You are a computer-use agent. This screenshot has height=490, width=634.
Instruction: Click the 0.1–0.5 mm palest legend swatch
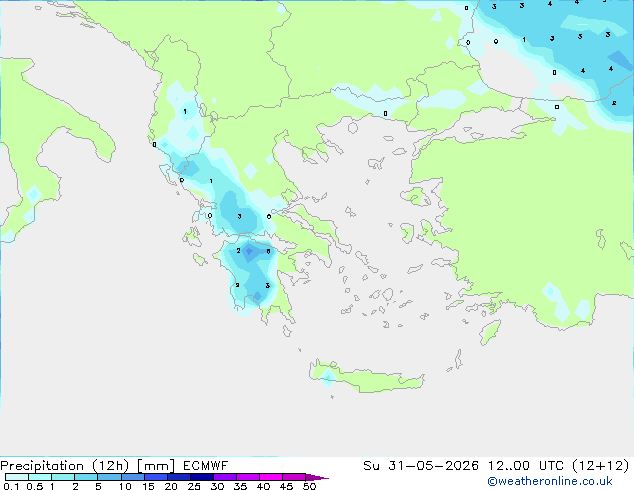(17, 477)
